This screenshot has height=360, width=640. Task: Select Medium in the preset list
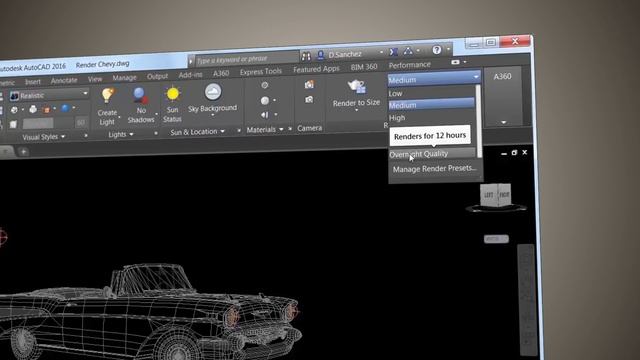click(431, 105)
